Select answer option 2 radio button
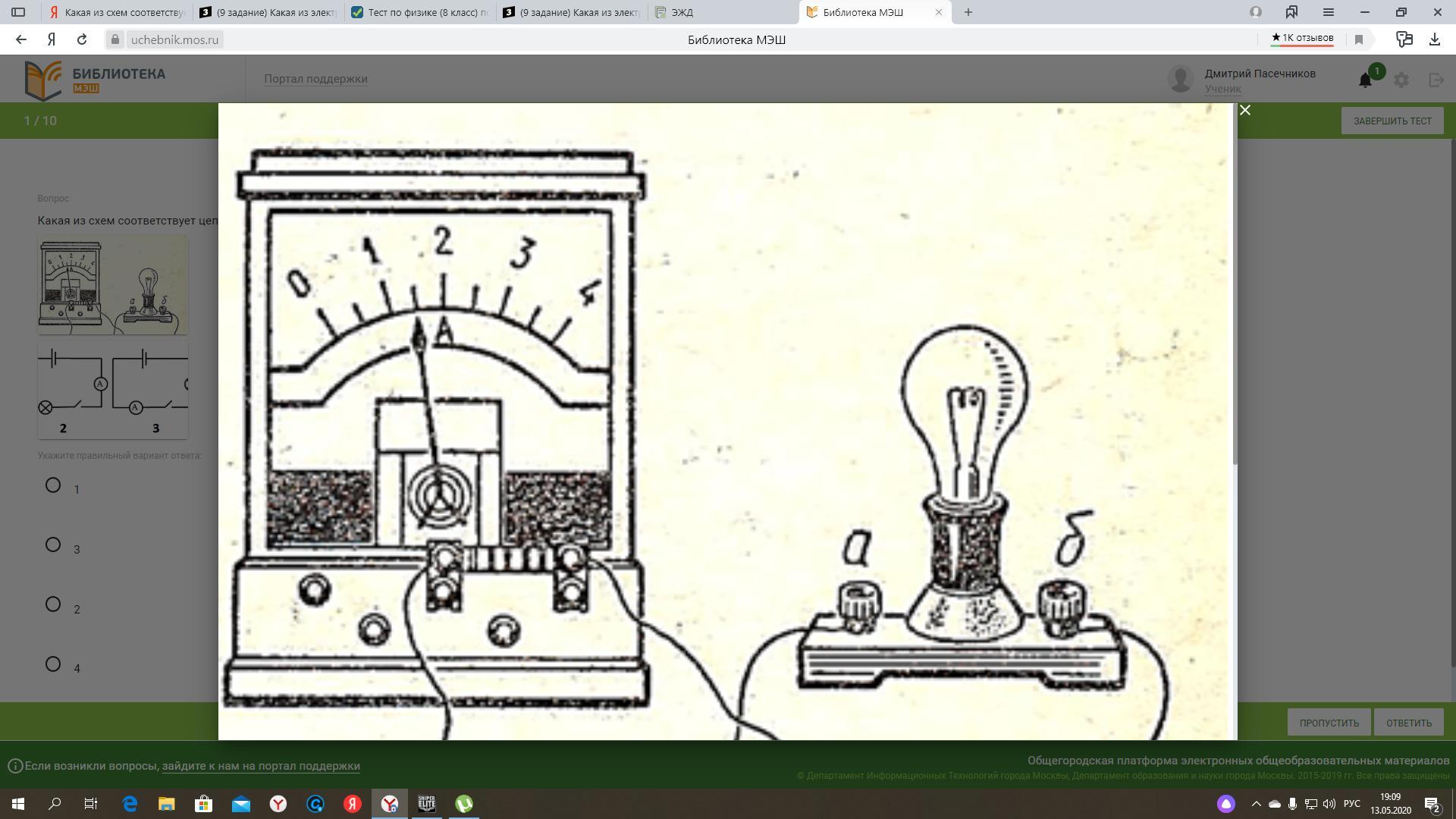This screenshot has height=819, width=1456. click(x=53, y=604)
